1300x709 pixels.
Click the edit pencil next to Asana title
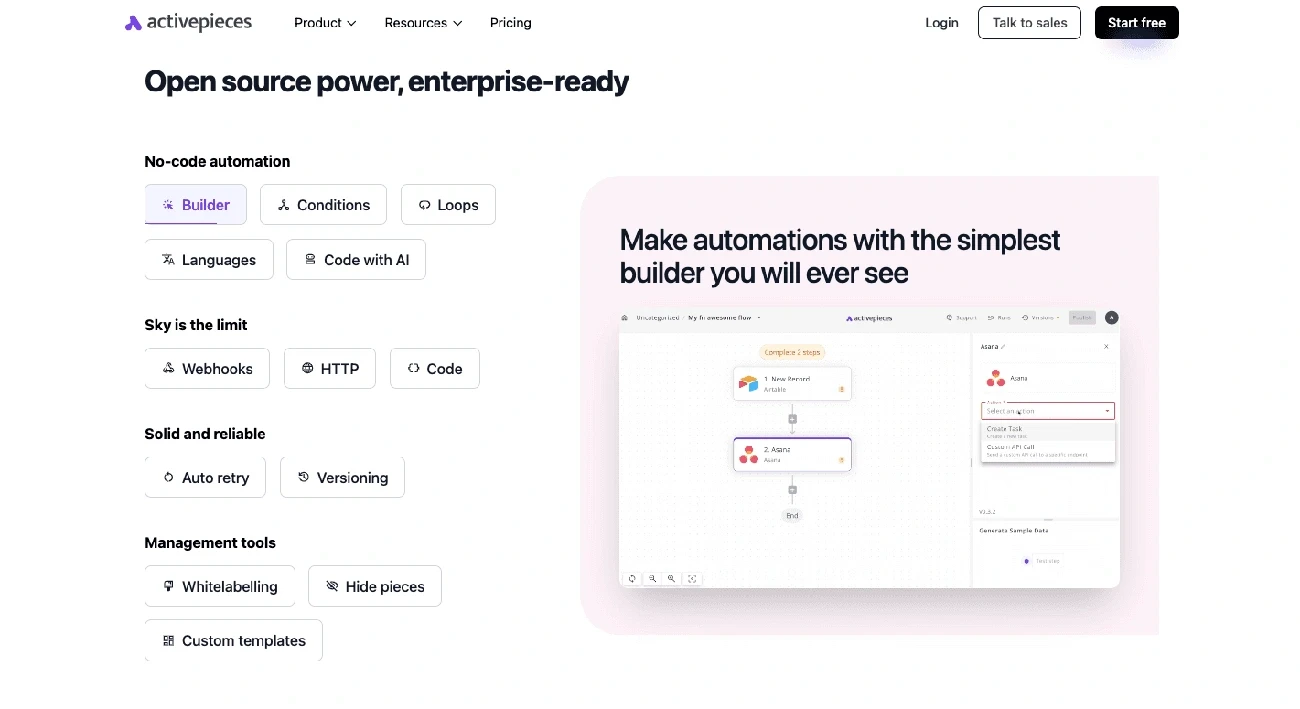pyautogui.click(x=1003, y=346)
